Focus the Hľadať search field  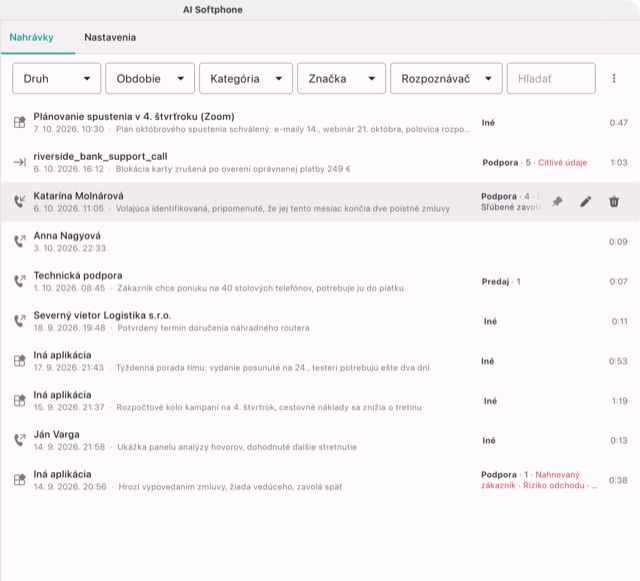(x=551, y=78)
